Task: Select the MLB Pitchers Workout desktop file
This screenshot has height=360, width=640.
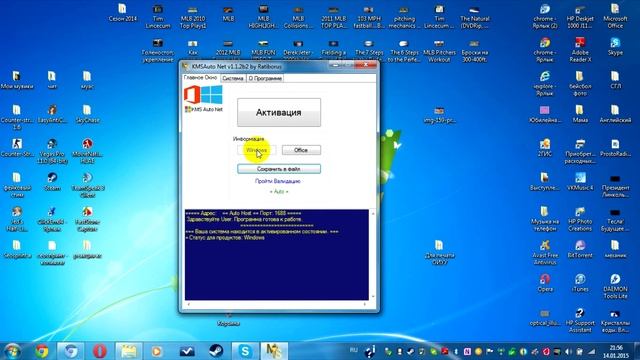Action: 439,49
